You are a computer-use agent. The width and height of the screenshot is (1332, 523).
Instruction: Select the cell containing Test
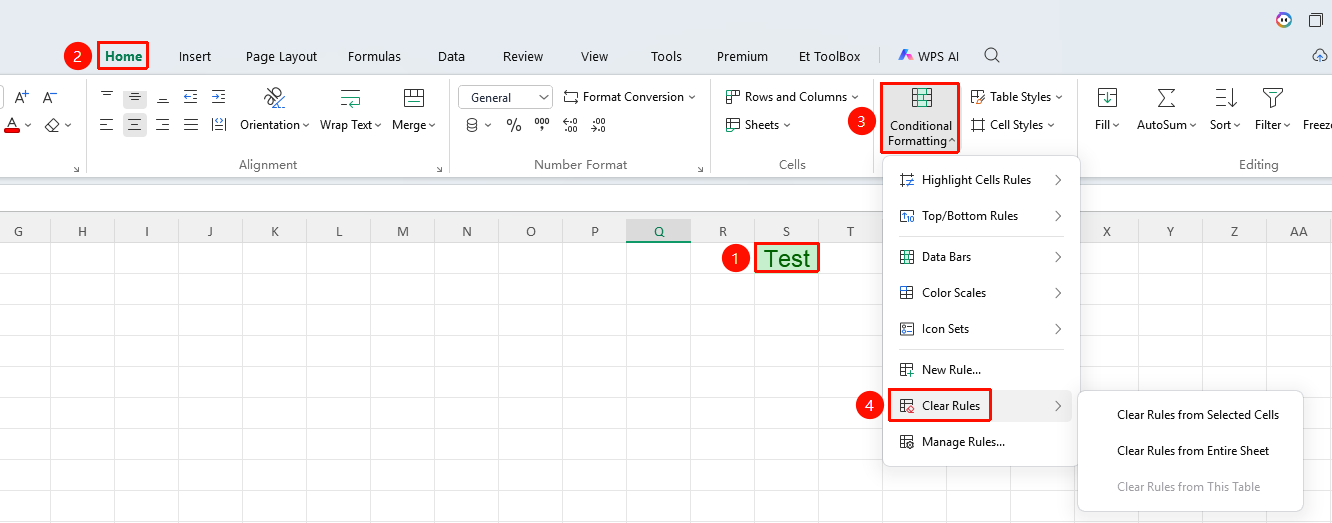pos(787,258)
